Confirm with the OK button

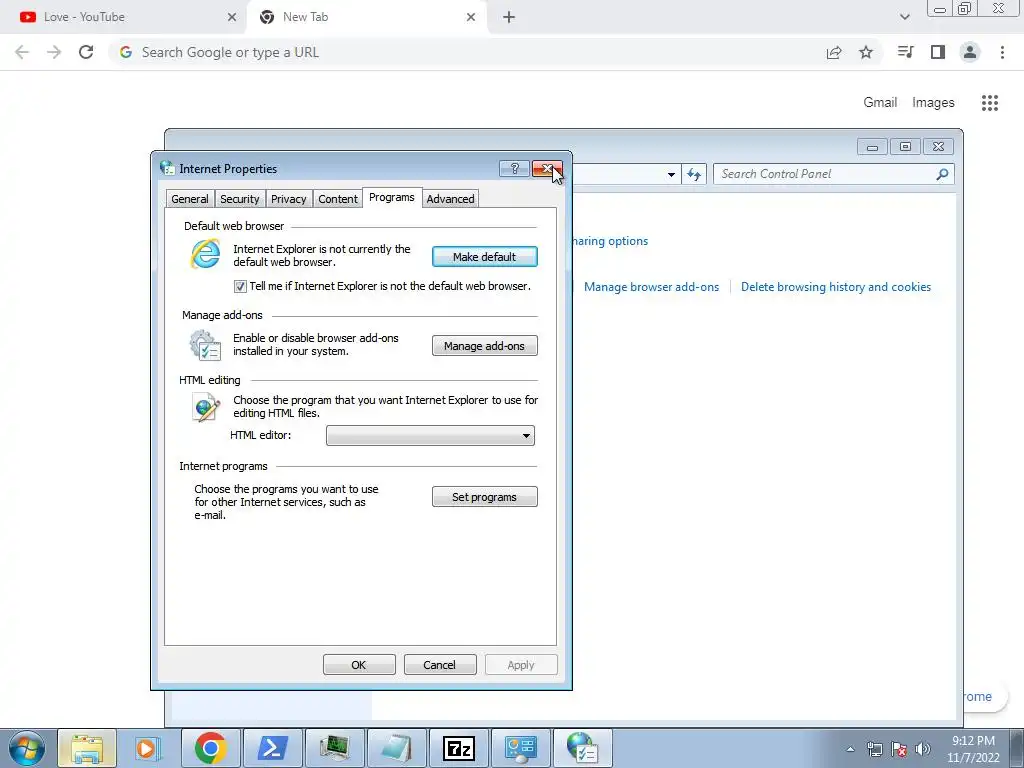pyautogui.click(x=359, y=665)
